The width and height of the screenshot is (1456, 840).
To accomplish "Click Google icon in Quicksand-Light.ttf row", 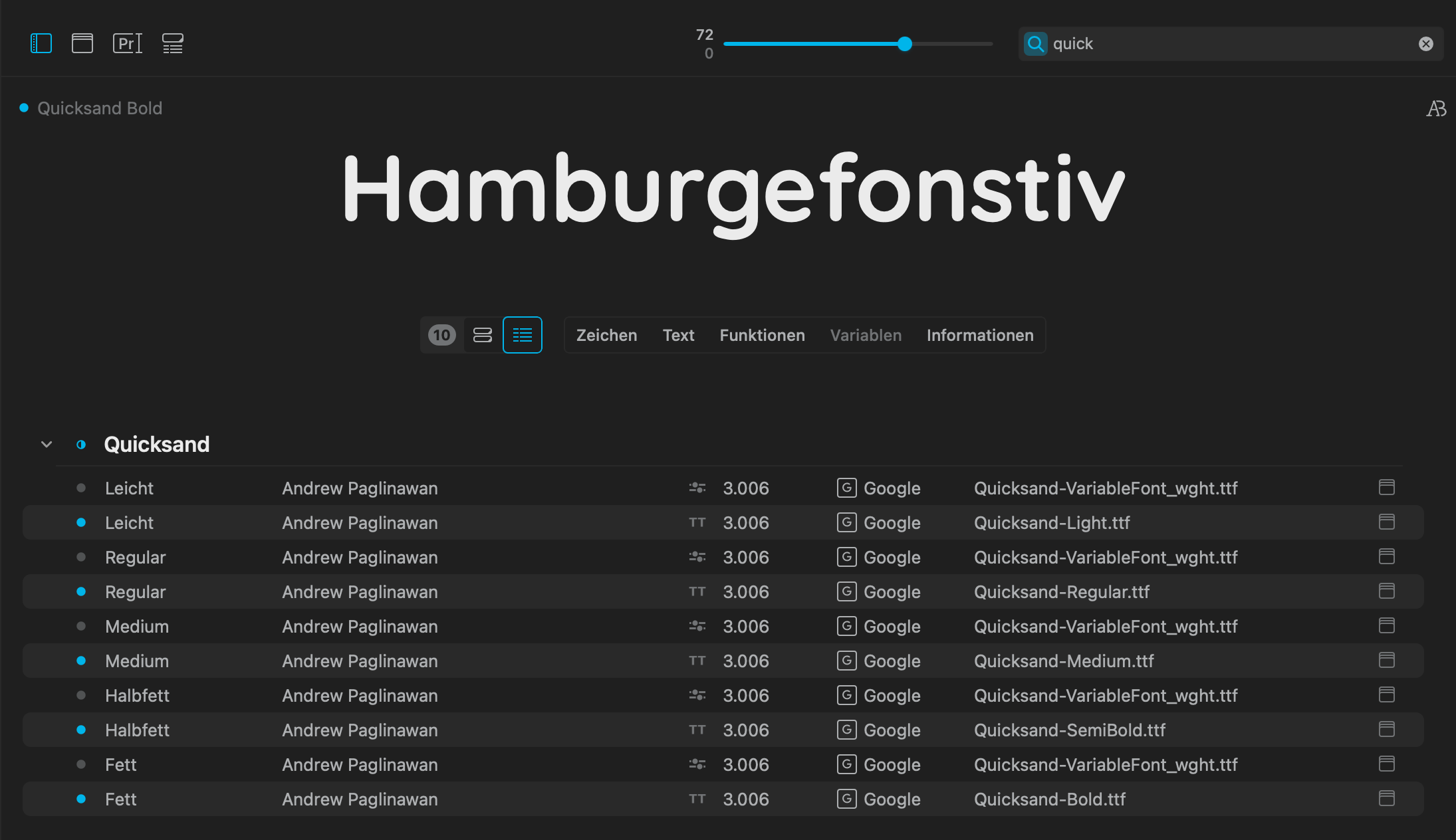I will tap(846, 522).
